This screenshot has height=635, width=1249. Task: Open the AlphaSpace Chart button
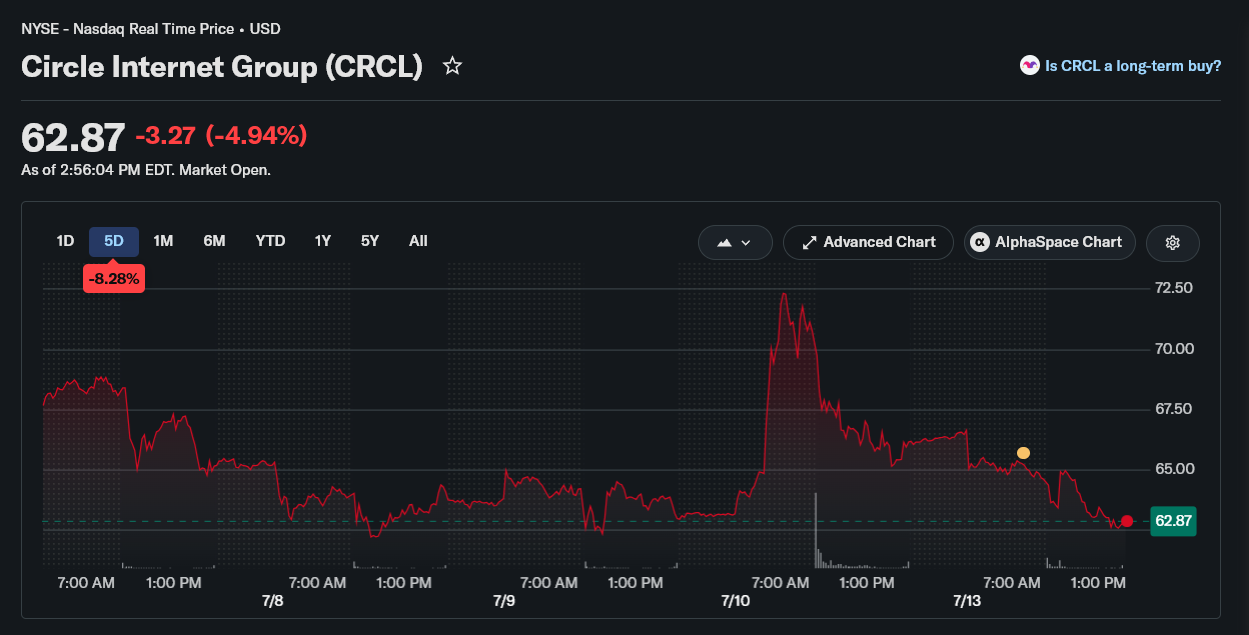[1050, 242]
